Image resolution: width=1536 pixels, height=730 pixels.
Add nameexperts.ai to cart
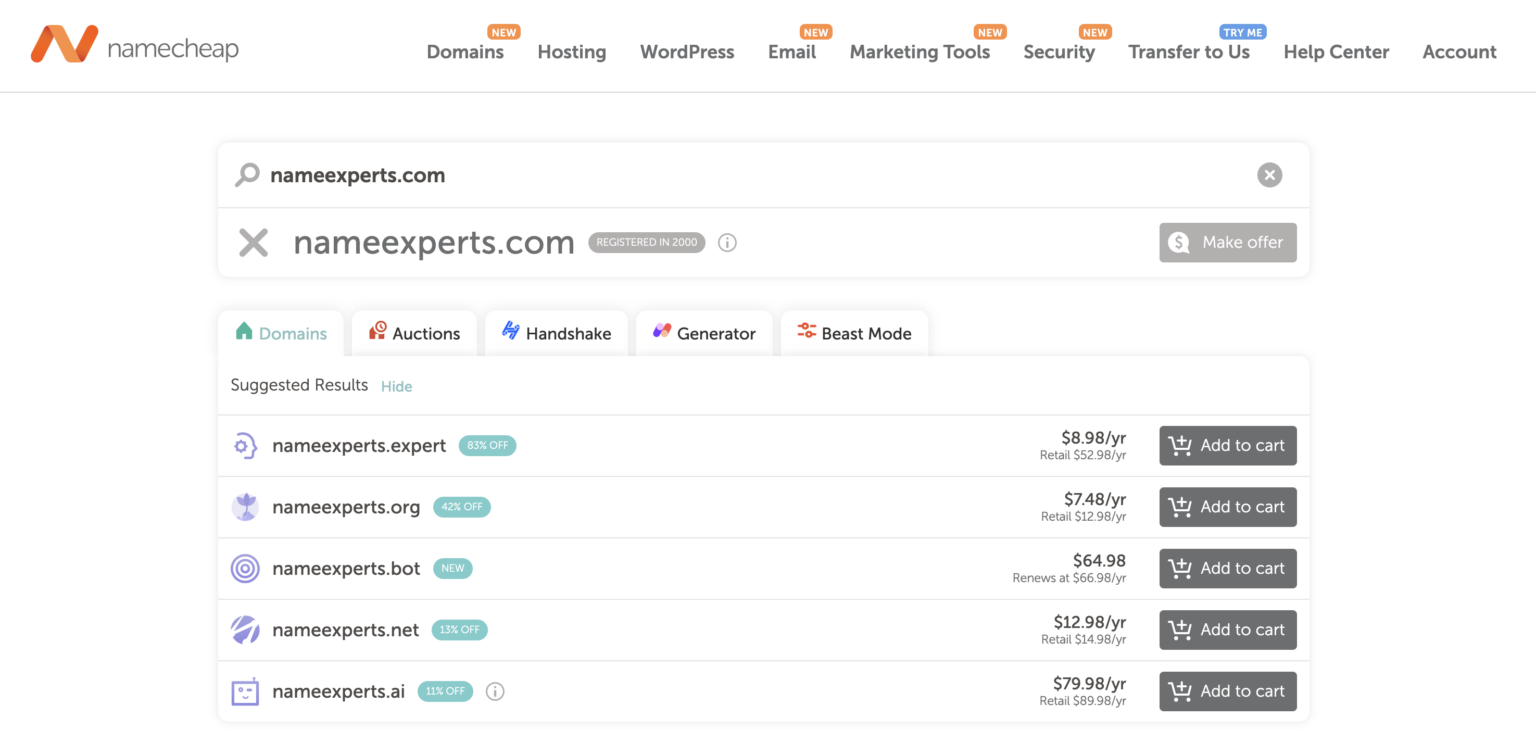(x=1228, y=691)
